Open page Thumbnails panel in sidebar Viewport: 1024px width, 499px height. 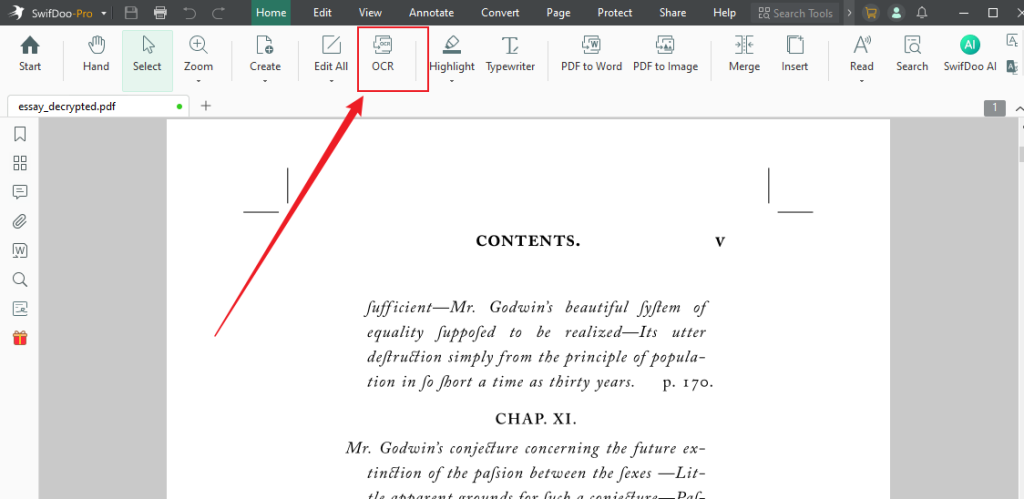click(x=20, y=163)
